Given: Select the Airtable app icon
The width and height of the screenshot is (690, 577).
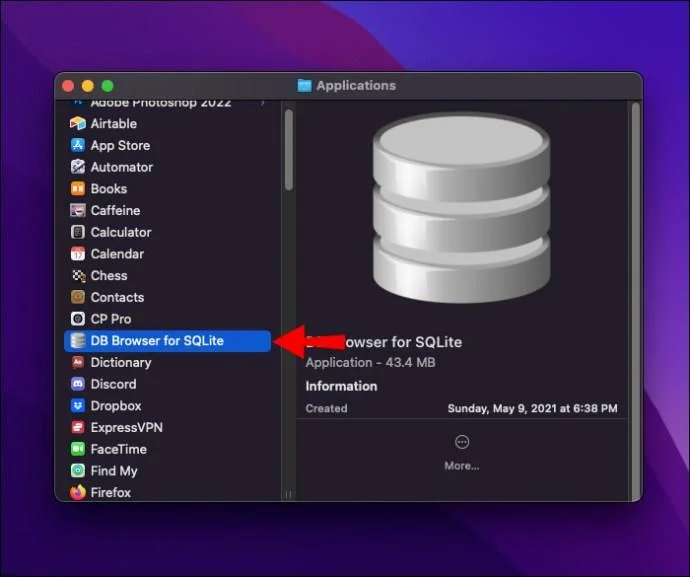Looking at the screenshot, I should [78, 123].
